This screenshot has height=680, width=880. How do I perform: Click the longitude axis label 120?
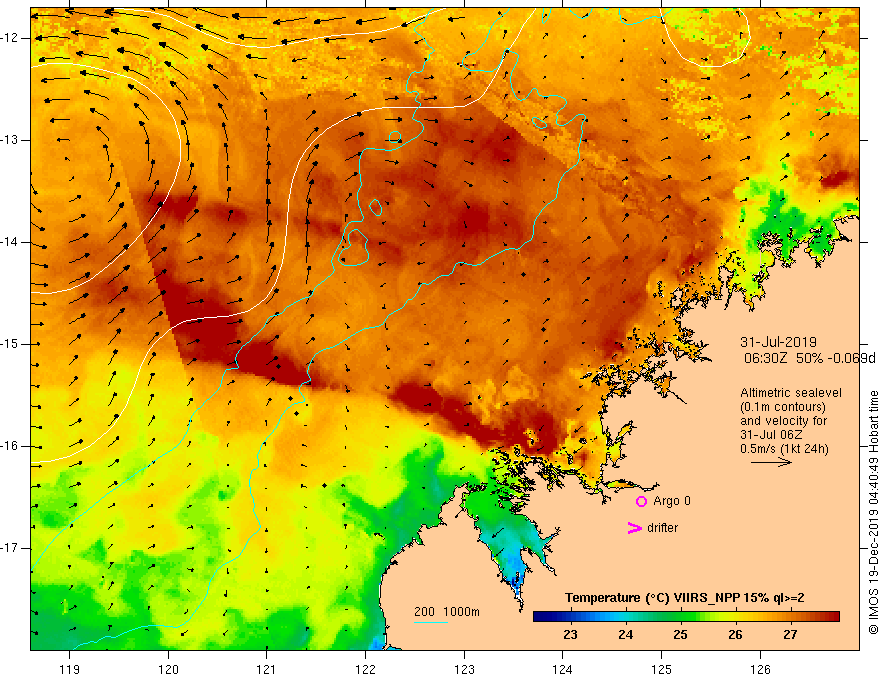[x=168, y=669]
